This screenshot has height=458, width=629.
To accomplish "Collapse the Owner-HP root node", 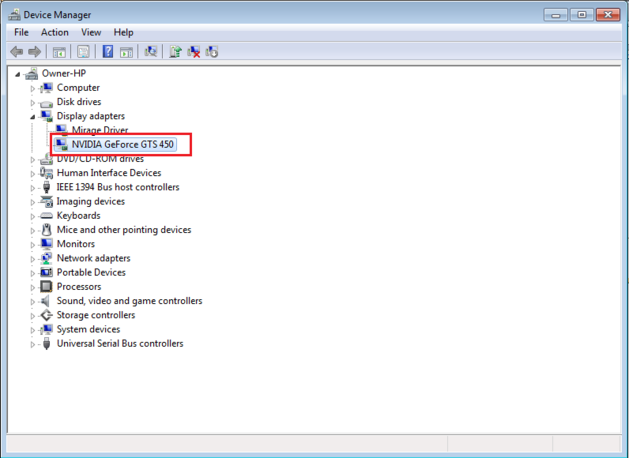I will point(18,74).
